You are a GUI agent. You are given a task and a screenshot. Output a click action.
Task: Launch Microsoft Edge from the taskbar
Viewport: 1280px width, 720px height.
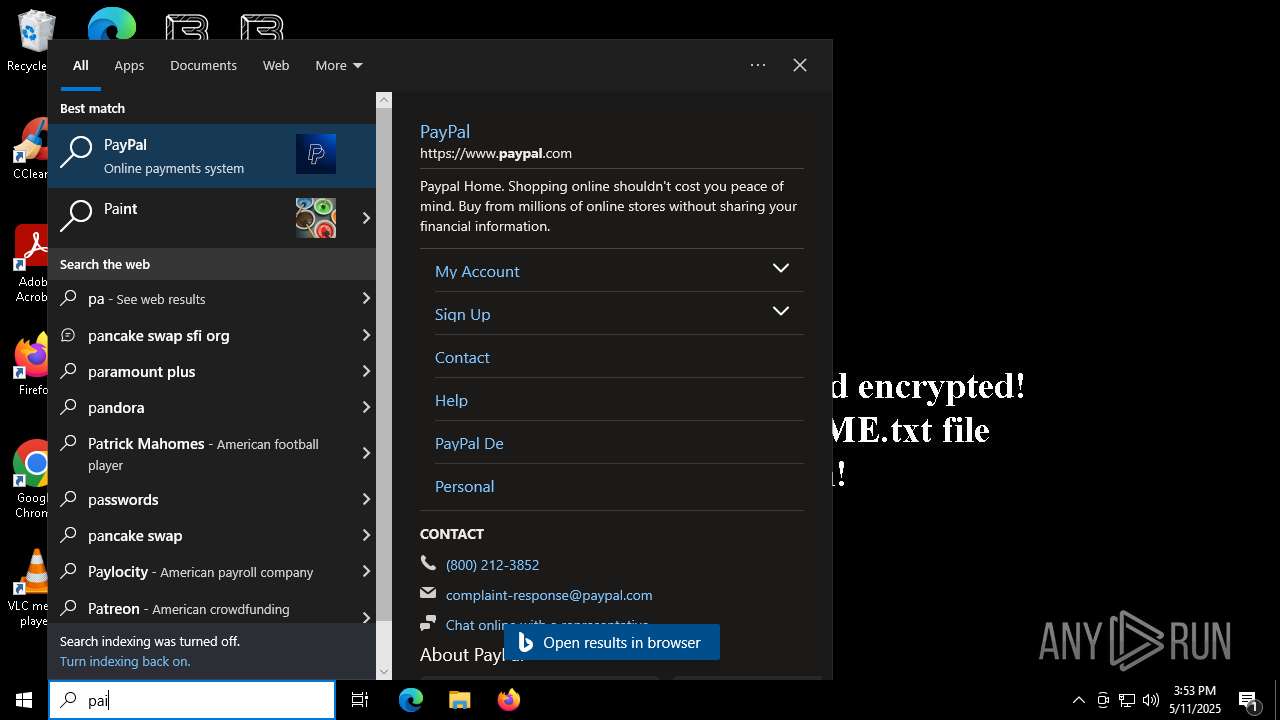[411, 700]
